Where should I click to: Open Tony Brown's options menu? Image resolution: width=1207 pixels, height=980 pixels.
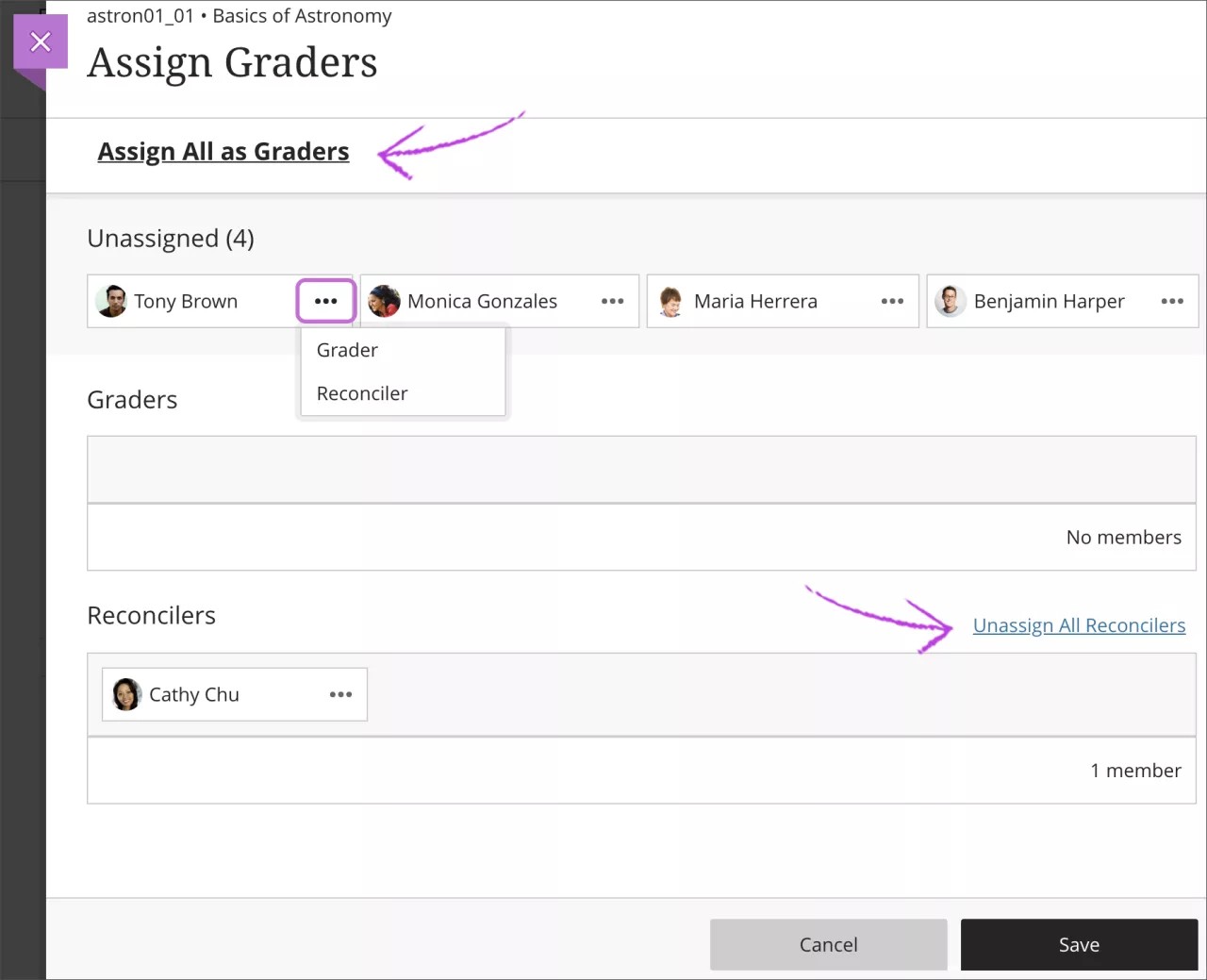(x=326, y=301)
